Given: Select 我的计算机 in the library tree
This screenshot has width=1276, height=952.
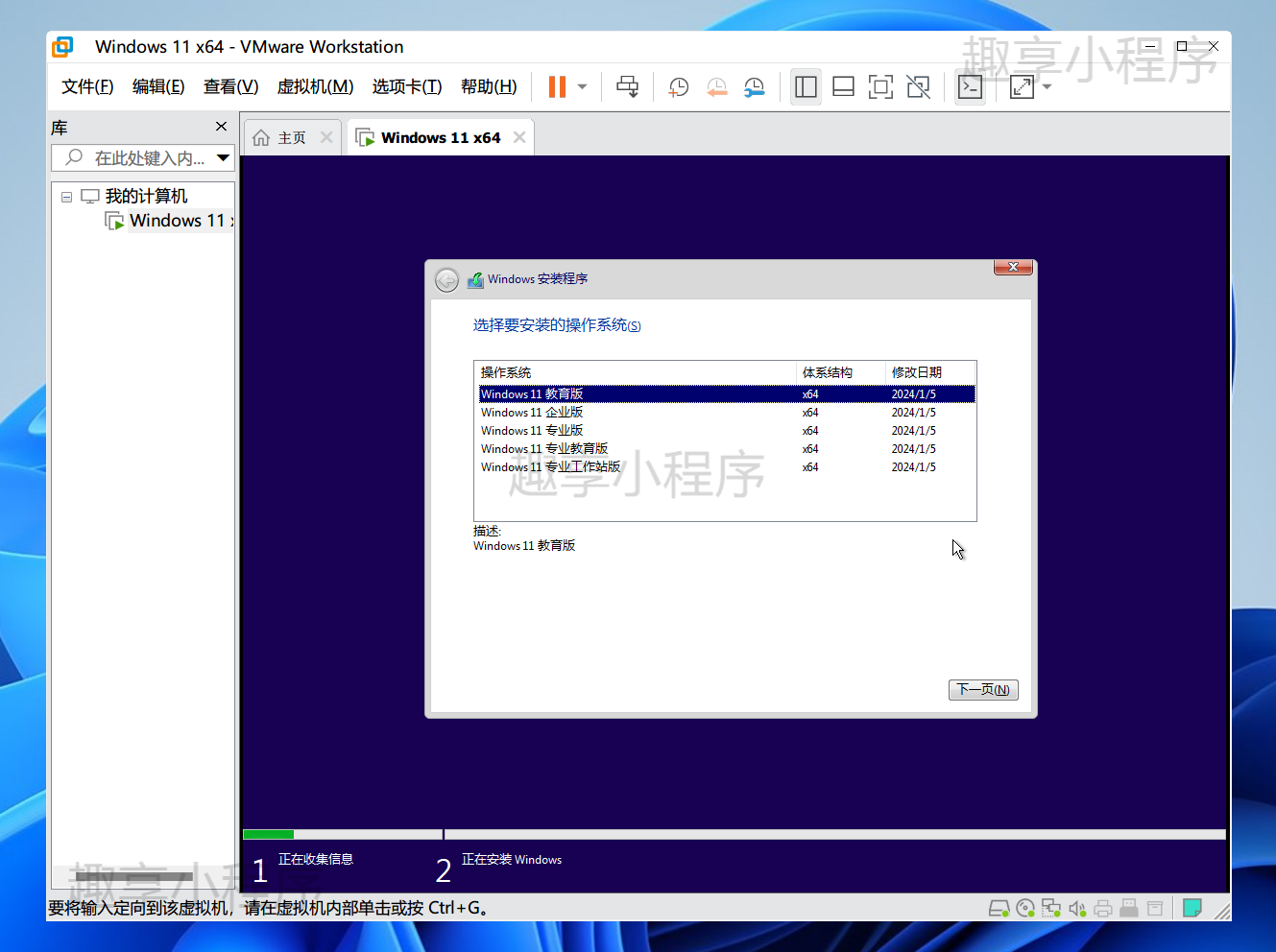Looking at the screenshot, I should pyautogui.click(x=146, y=196).
